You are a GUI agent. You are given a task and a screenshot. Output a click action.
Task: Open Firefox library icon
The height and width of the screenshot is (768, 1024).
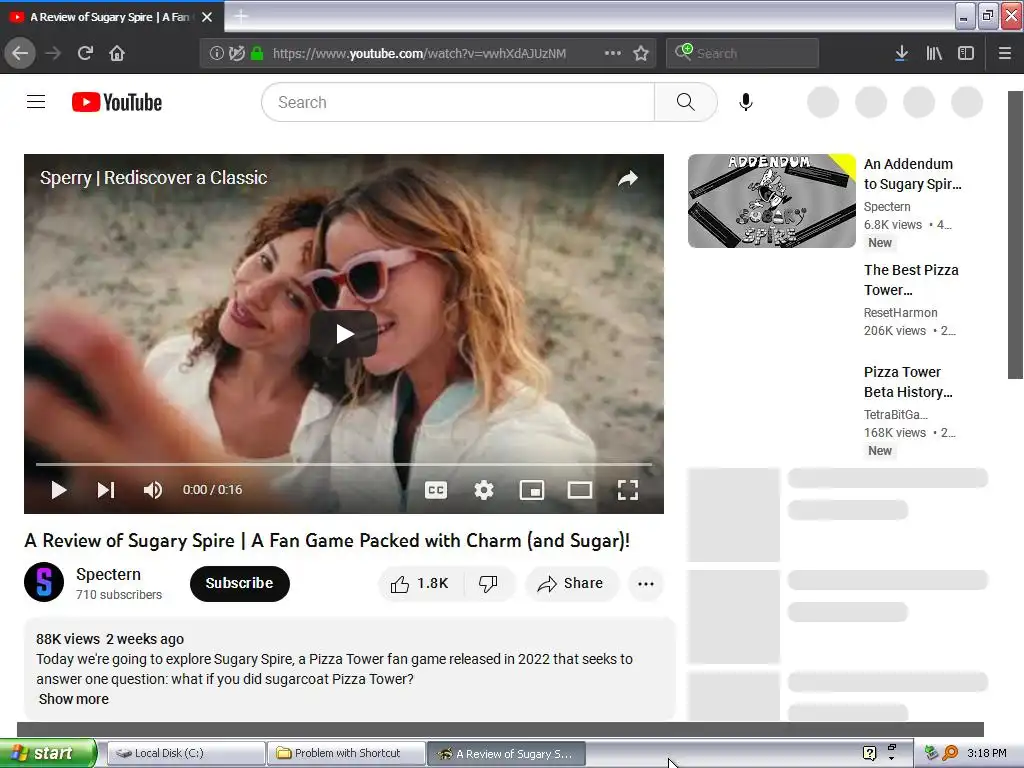click(x=934, y=54)
